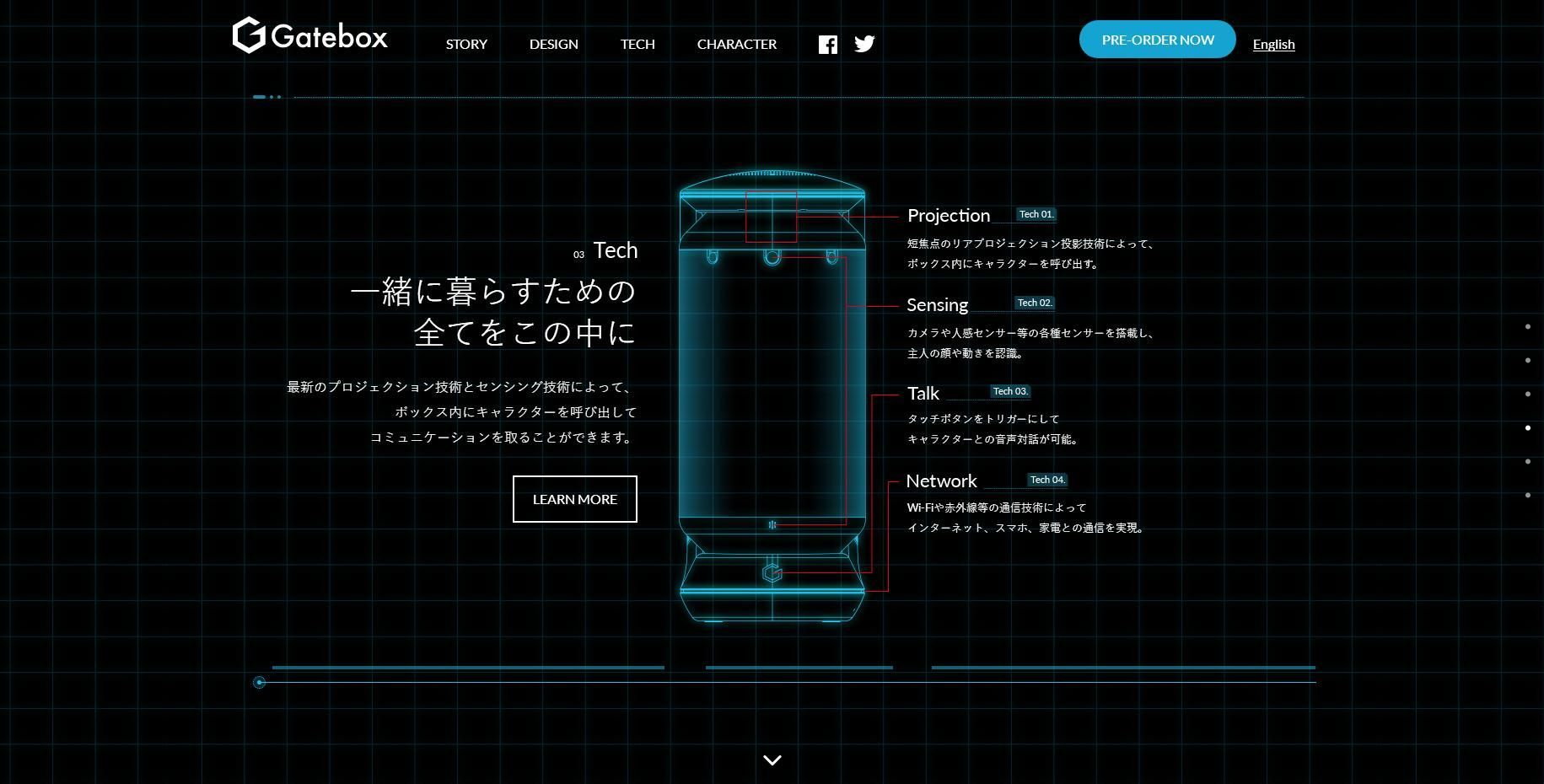Screen dimensions: 1544x784
Task: Click the headline line '全てをこの中に'
Action: coord(525,332)
